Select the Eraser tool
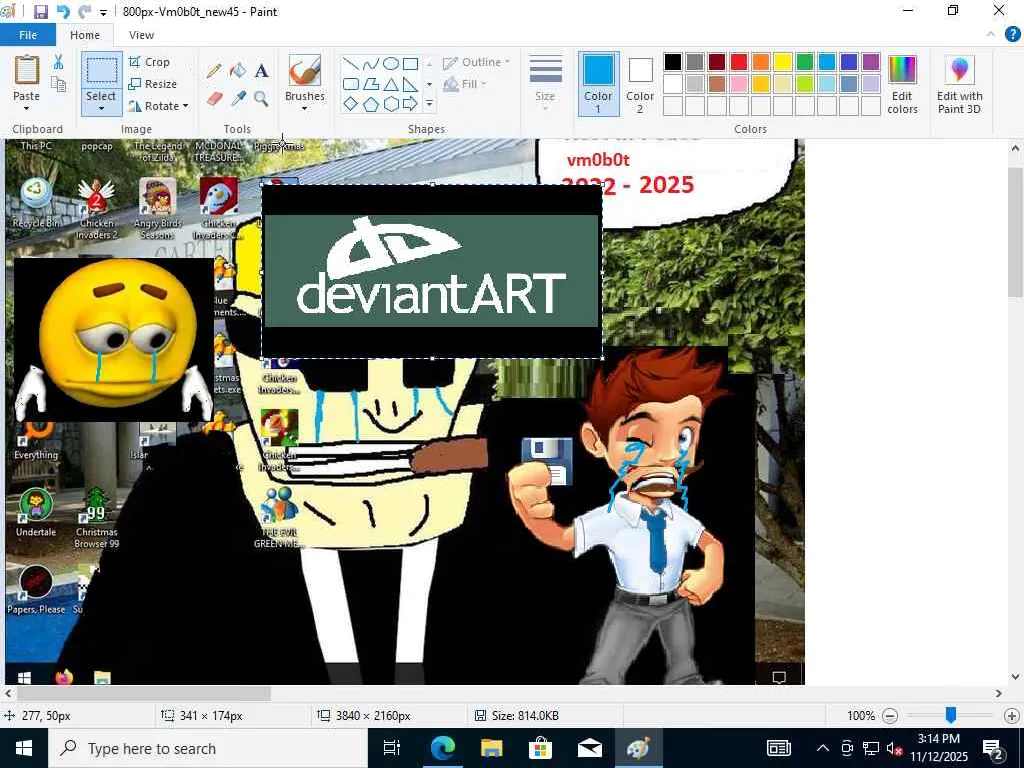 [x=214, y=99]
